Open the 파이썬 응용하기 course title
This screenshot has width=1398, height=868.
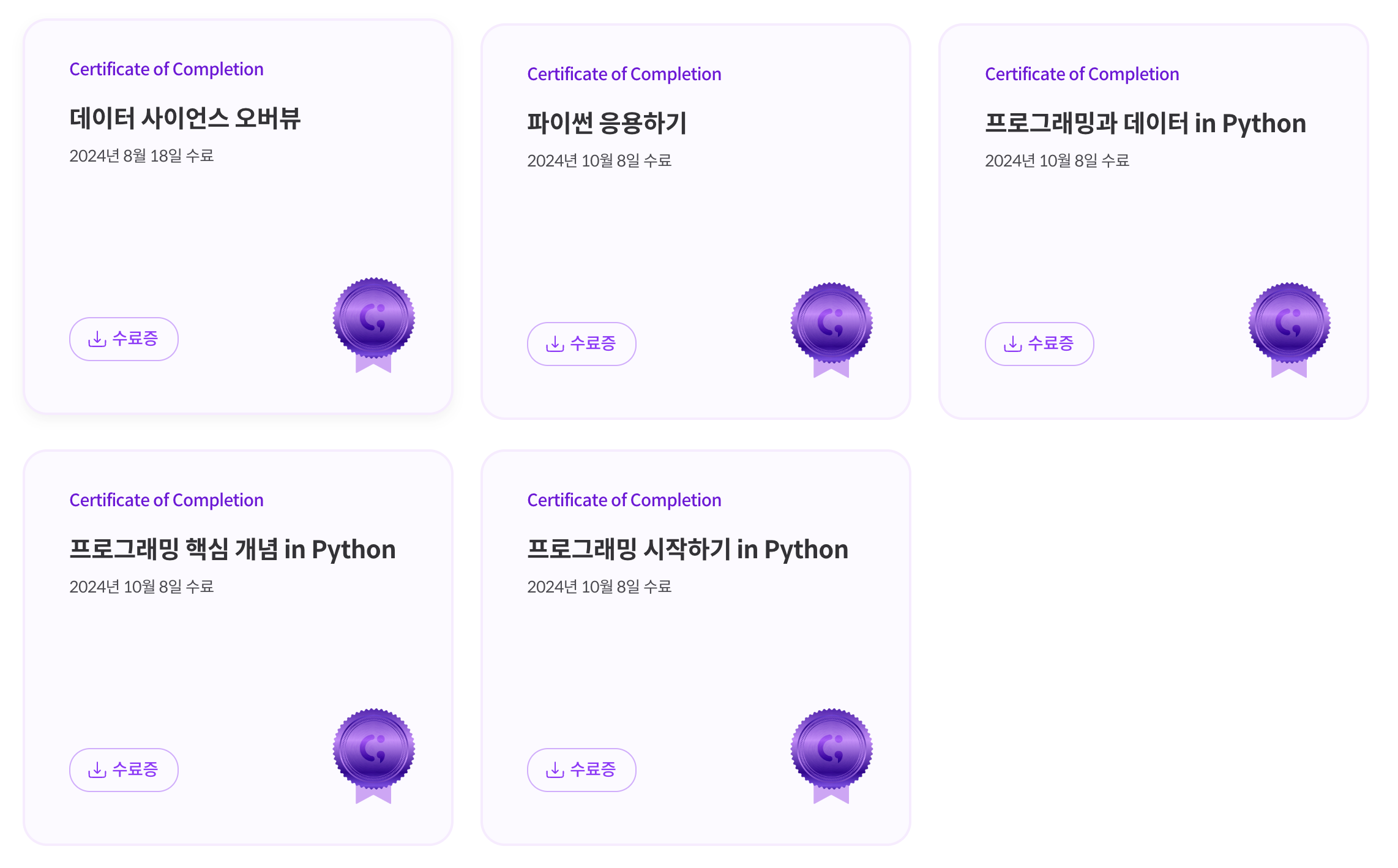pyautogui.click(x=607, y=123)
